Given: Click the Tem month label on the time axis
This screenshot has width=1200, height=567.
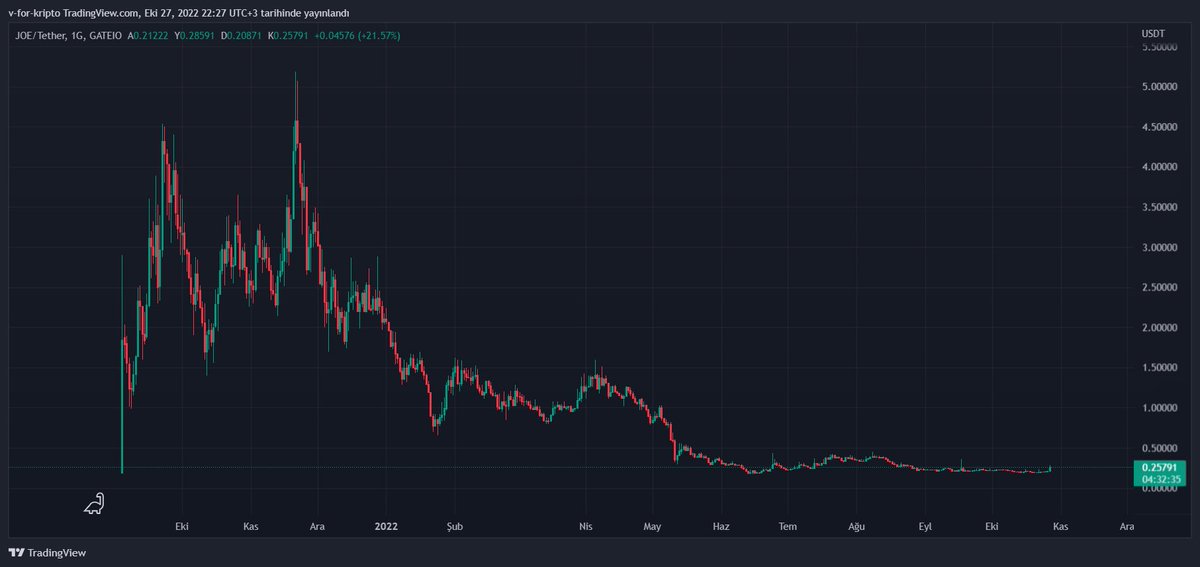Looking at the screenshot, I should click(788, 525).
